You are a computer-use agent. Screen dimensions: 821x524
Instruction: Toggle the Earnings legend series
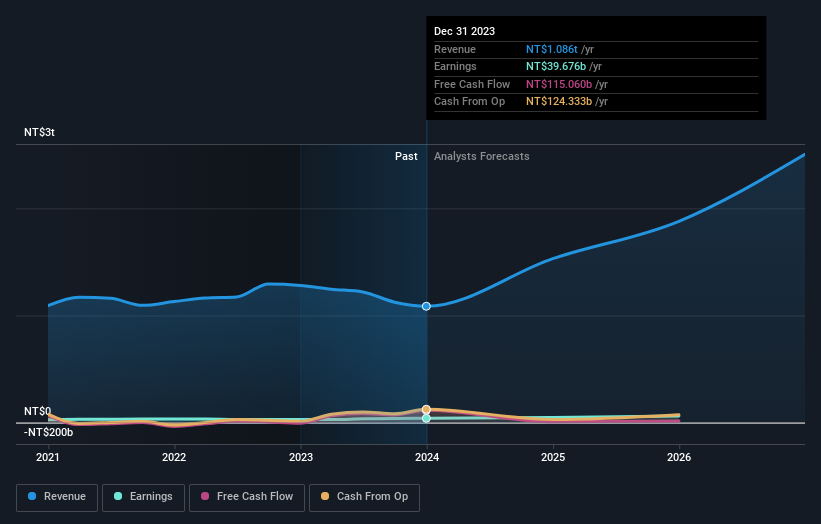coord(143,497)
